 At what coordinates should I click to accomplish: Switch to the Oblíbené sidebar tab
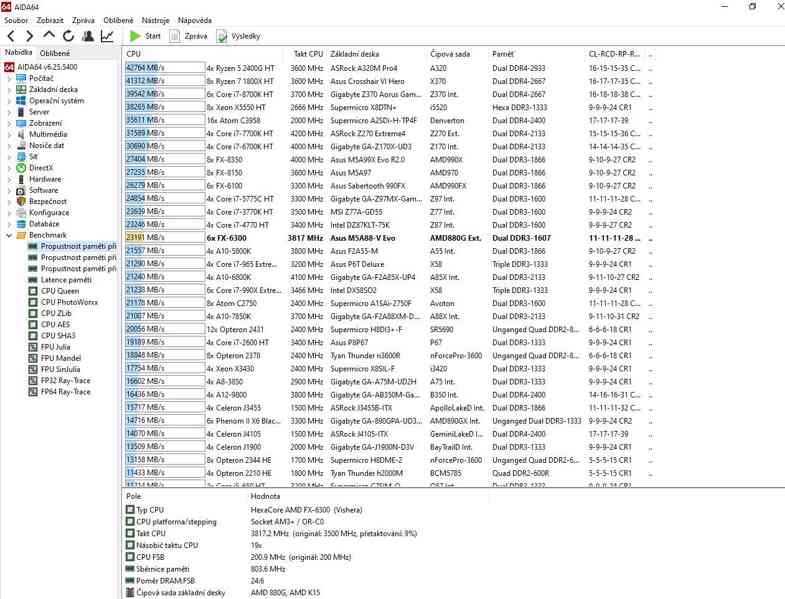pos(55,53)
